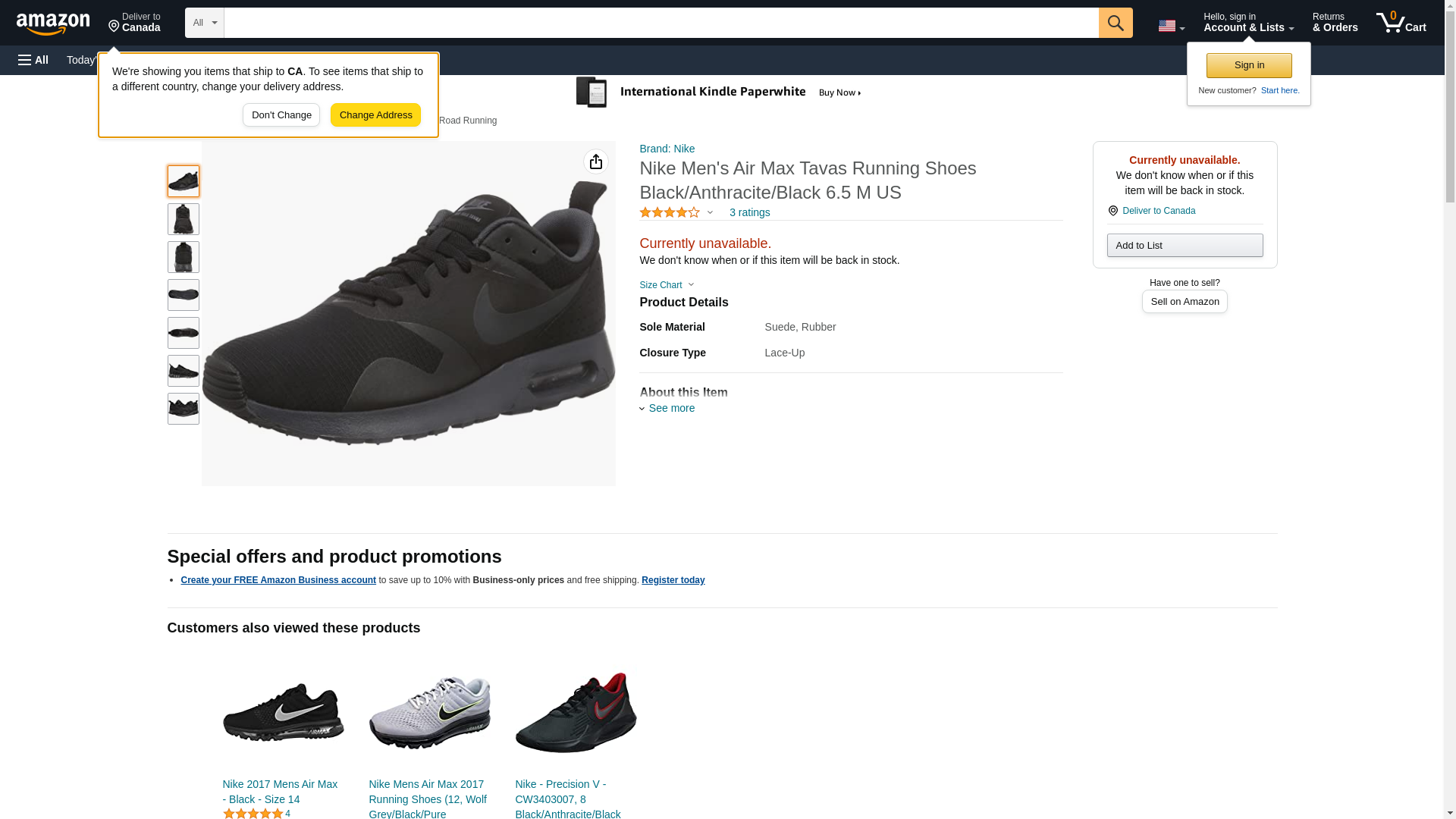Select the second shoe thumbnail image
The height and width of the screenshot is (819, 1456).
click(x=184, y=219)
